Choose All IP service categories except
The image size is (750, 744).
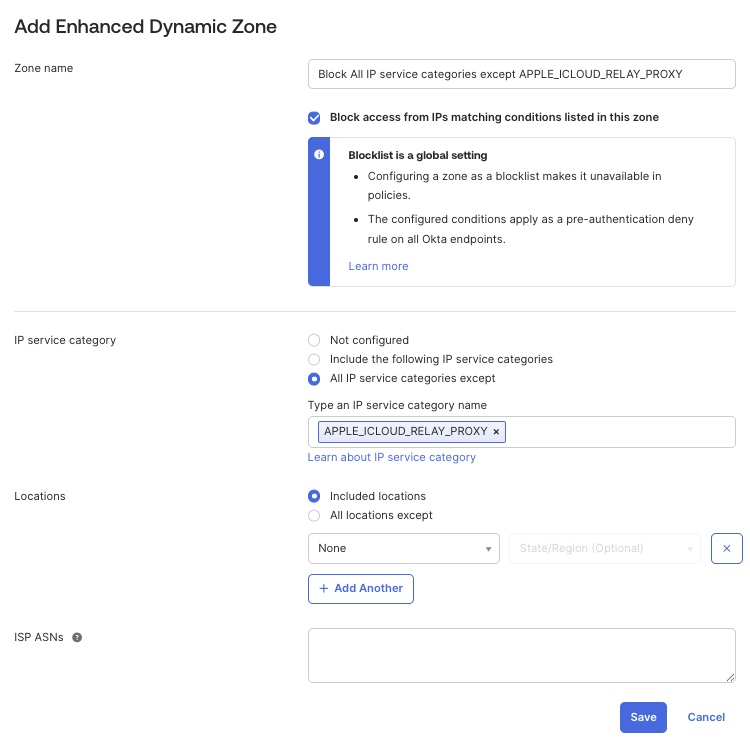pyautogui.click(x=315, y=379)
